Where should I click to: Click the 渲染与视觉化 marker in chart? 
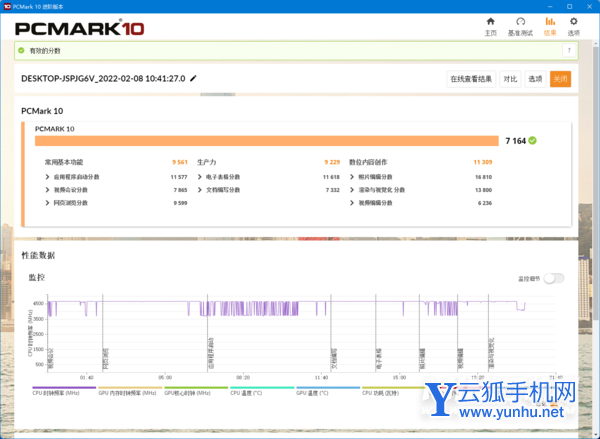[491, 354]
